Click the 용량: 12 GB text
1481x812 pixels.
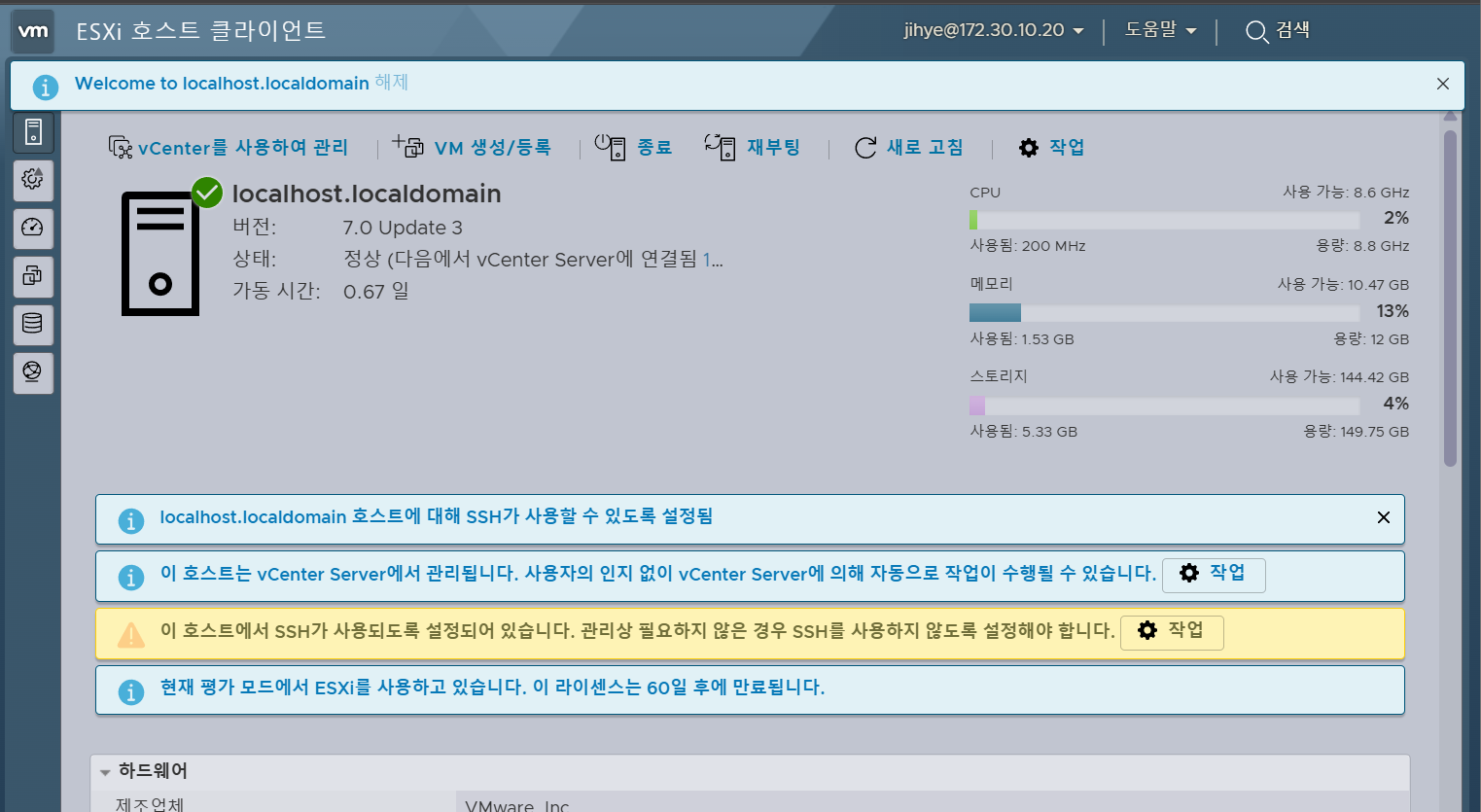[1371, 339]
